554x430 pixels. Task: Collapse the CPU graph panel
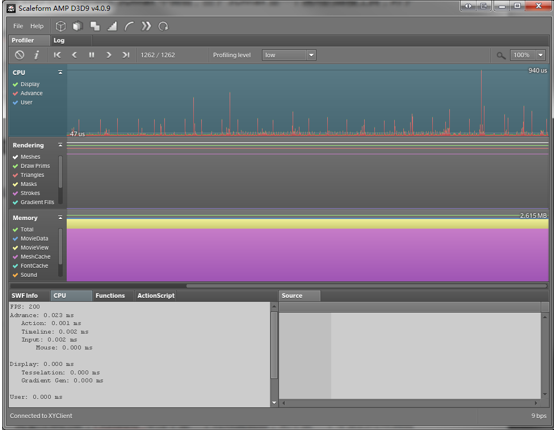[60, 72]
